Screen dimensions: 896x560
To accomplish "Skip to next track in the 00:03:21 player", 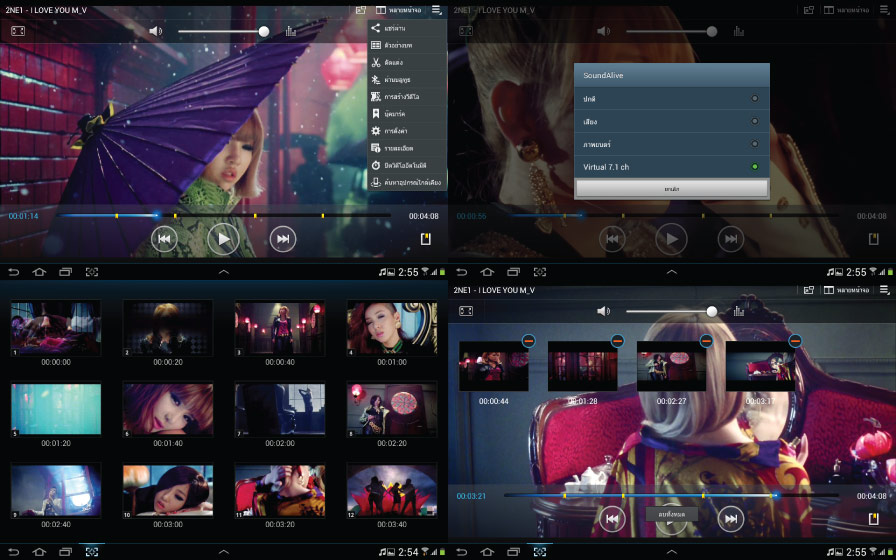I will pyautogui.click(x=731, y=519).
